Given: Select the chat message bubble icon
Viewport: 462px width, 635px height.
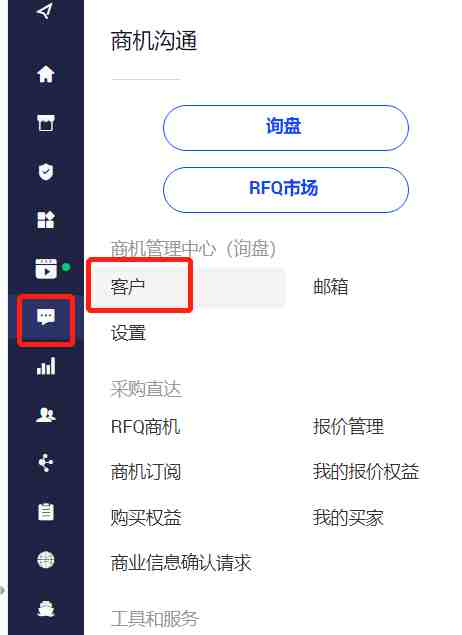Looking at the screenshot, I should pos(46,318).
